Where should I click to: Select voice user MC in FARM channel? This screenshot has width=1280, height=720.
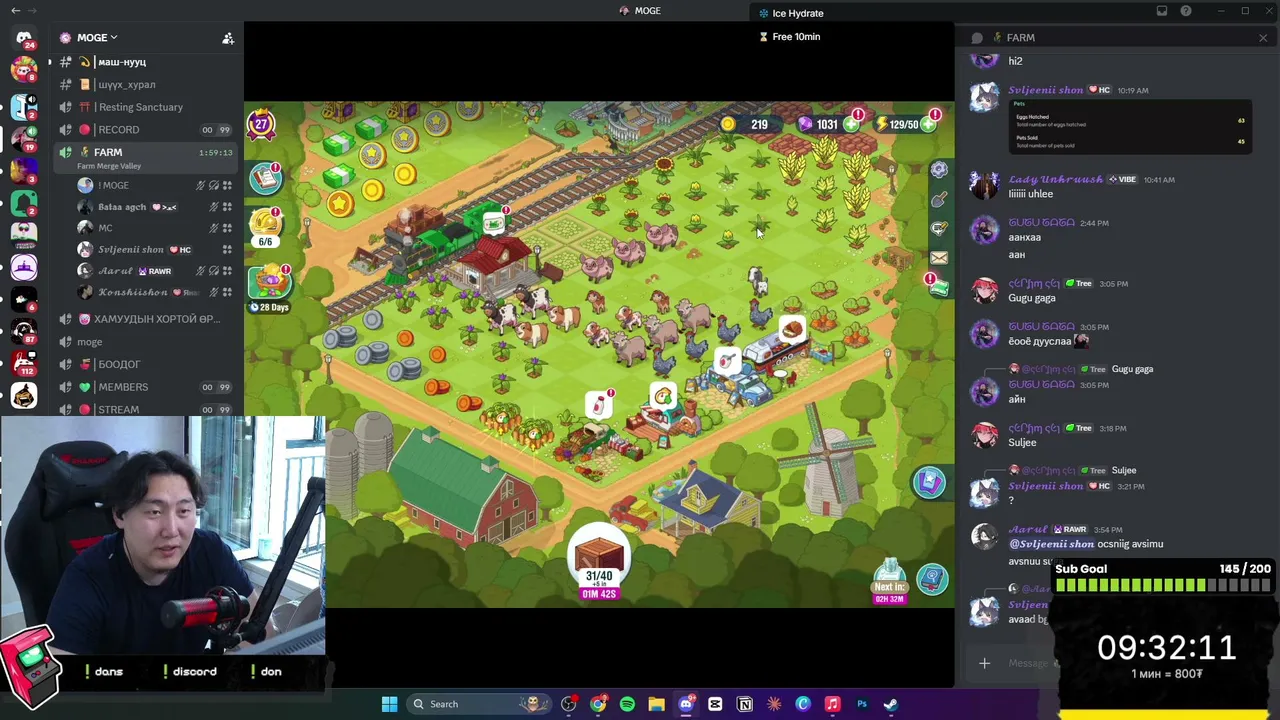click(155, 228)
